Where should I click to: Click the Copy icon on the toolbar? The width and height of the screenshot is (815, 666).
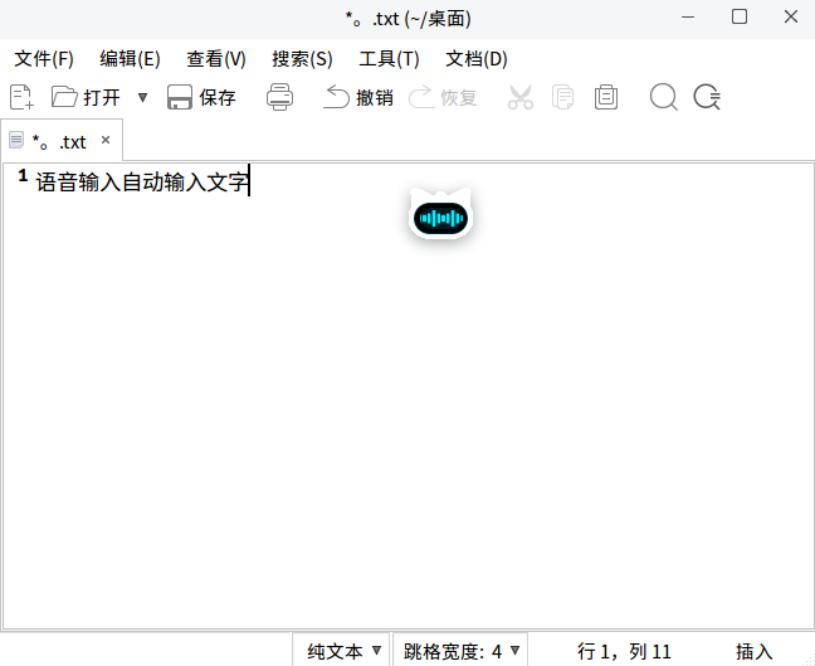563,97
